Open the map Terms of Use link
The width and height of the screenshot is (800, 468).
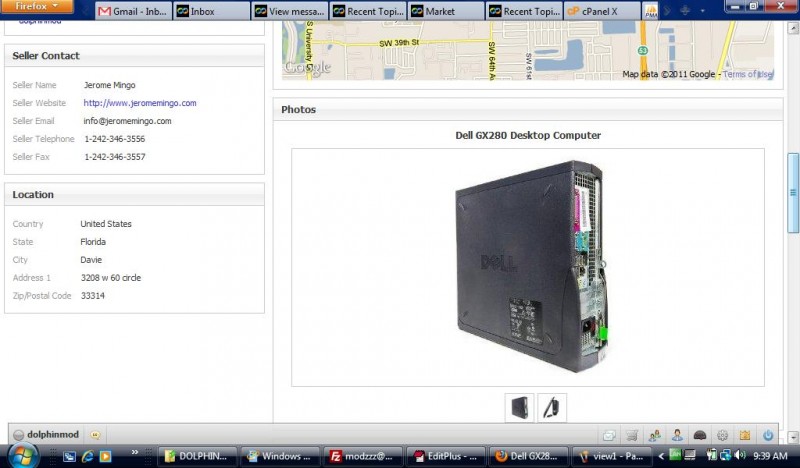(x=747, y=75)
